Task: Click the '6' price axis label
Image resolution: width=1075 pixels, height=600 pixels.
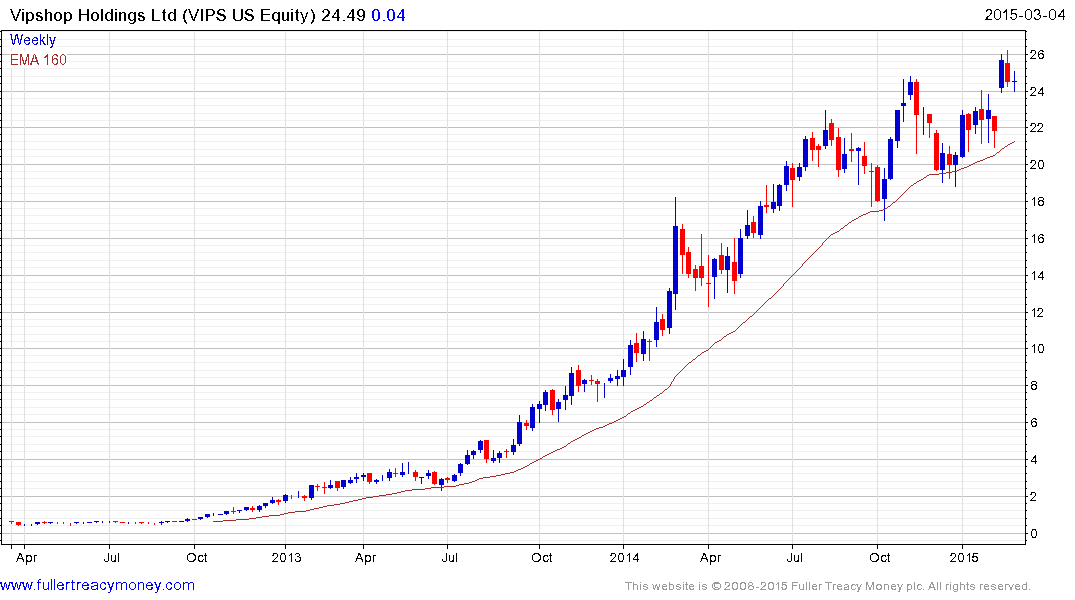Action: point(1033,423)
